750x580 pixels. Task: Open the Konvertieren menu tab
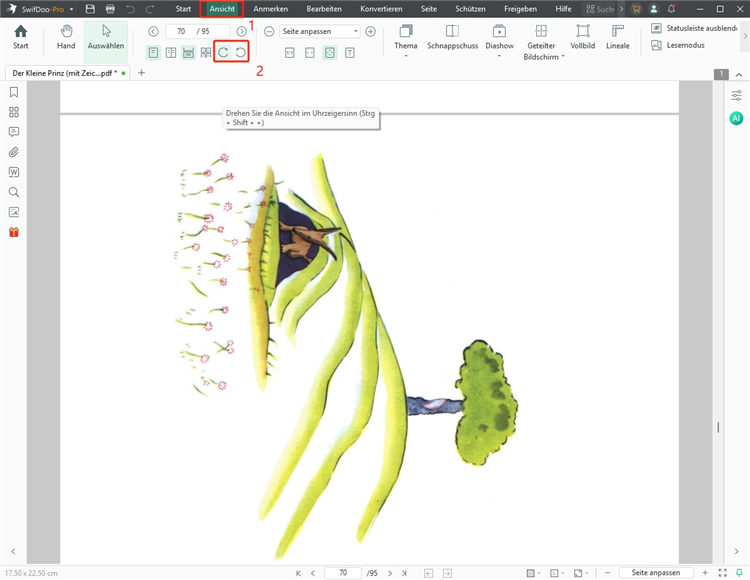tap(381, 9)
